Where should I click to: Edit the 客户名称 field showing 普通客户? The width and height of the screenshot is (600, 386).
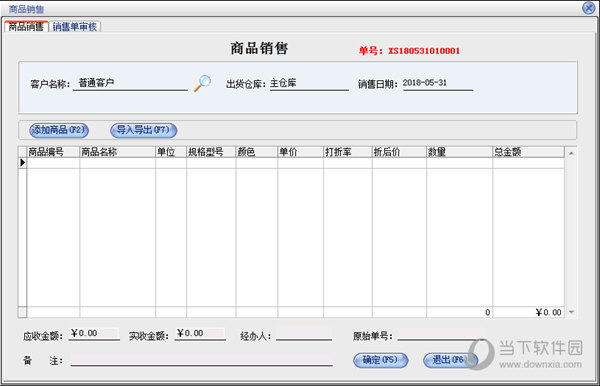(x=130, y=83)
